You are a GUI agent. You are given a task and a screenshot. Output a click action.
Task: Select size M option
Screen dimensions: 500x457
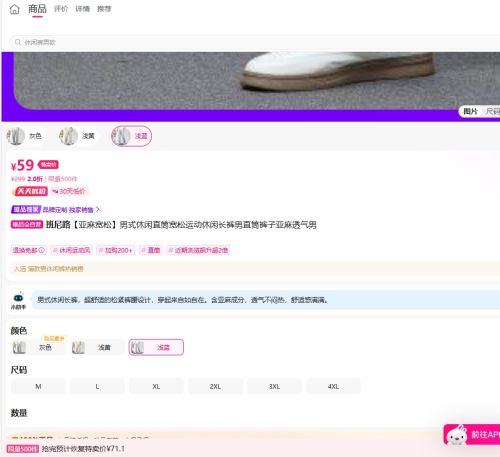[x=38, y=387]
